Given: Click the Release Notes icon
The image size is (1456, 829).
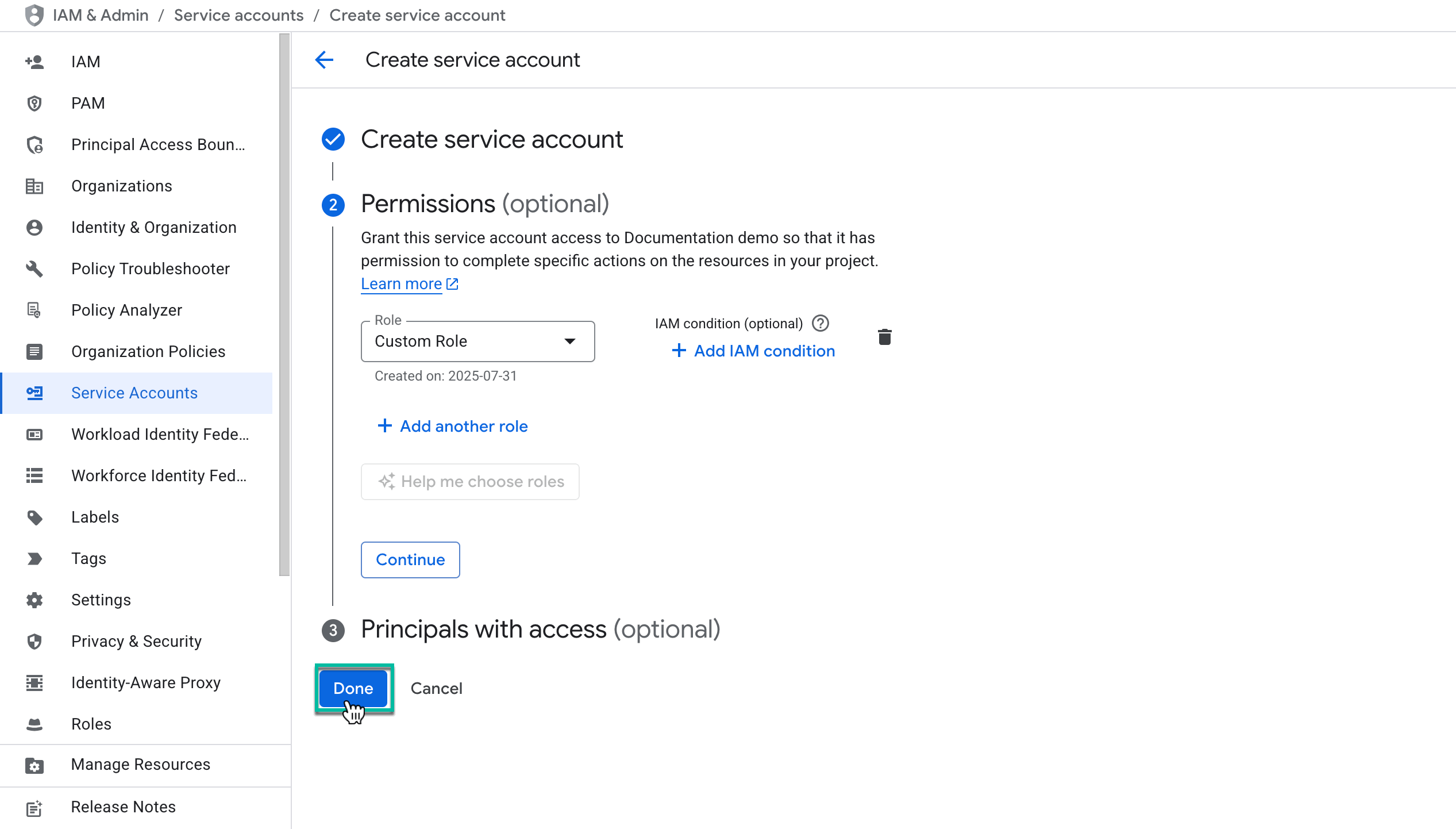Looking at the screenshot, I should [34, 807].
